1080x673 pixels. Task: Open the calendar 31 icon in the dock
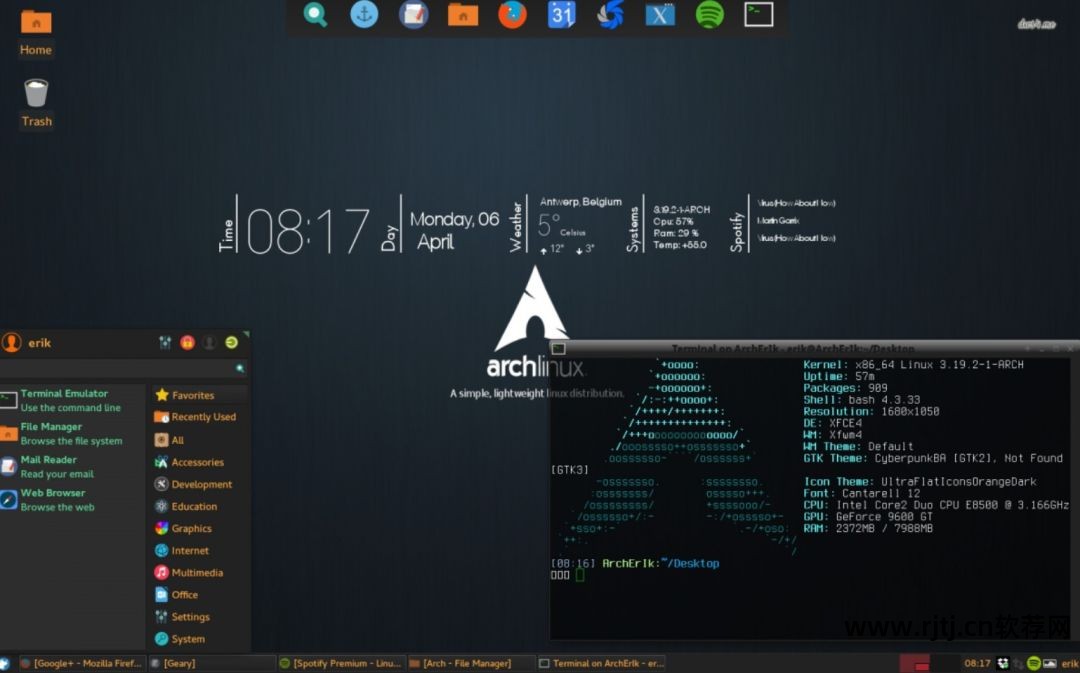click(561, 14)
